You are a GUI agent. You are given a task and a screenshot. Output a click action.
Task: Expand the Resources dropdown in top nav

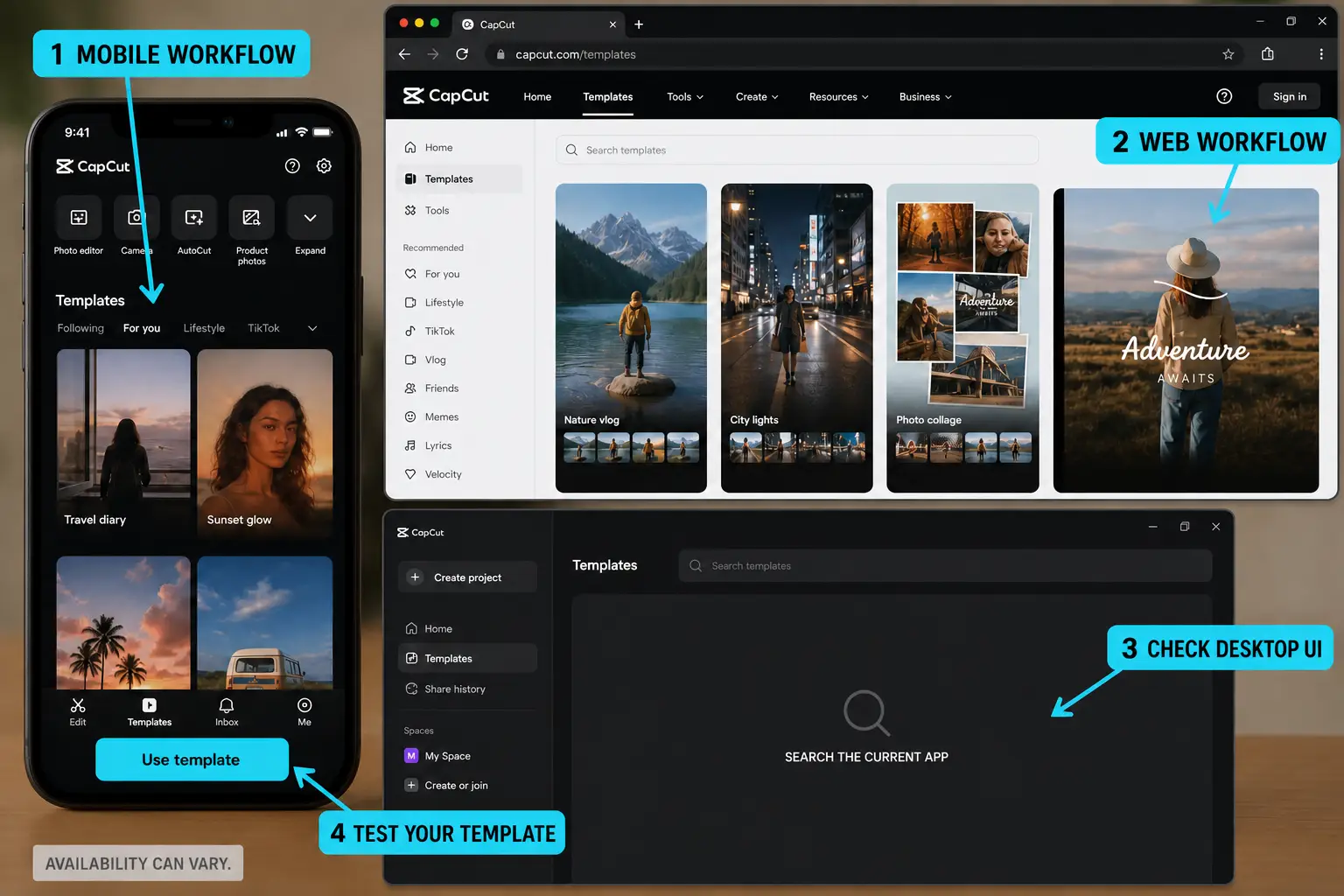(x=838, y=97)
